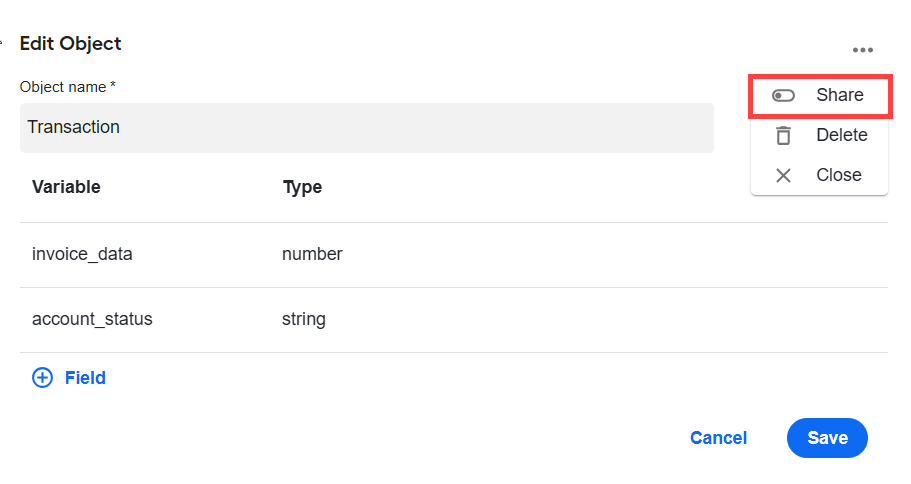Select the invoice_data variable row
The width and height of the screenshot is (911, 484).
pyautogui.click(x=454, y=254)
